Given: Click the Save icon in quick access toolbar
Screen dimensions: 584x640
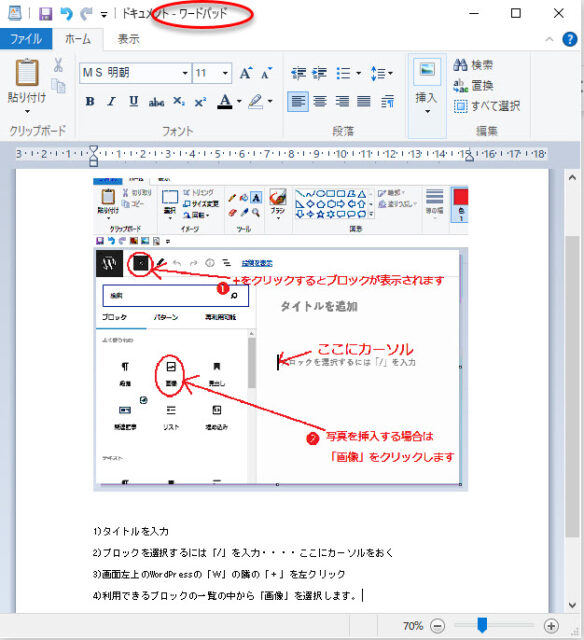Looking at the screenshot, I should [45, 14].
